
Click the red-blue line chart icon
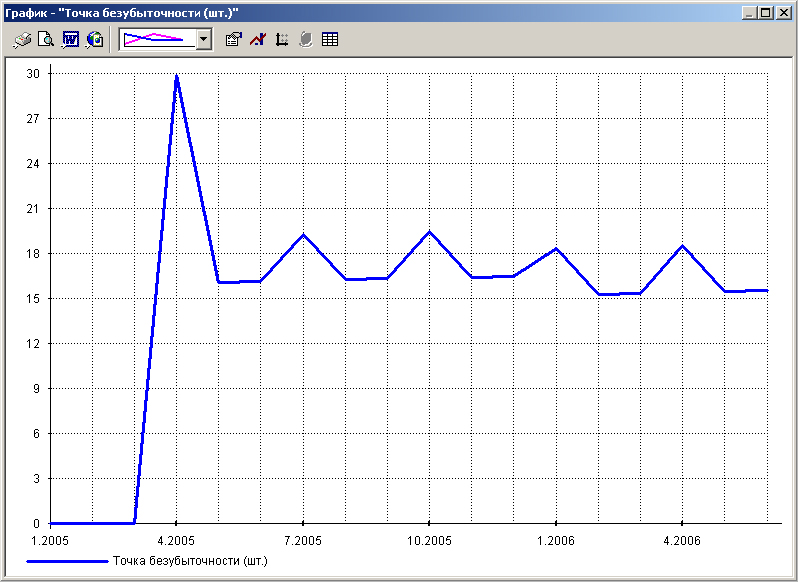point(258,40)
